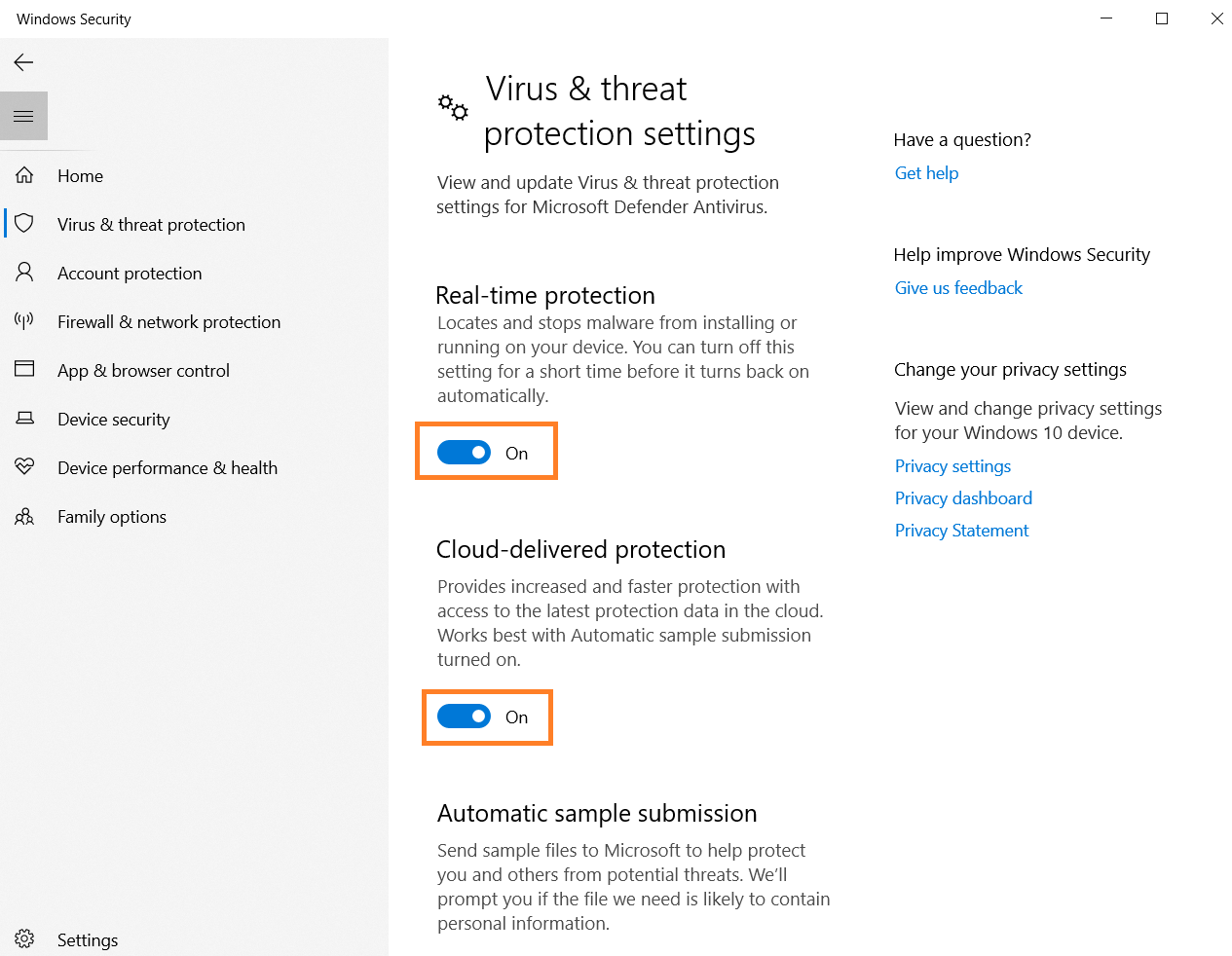The height and width of the screenshot is (956, 1232).
Task: Click the Settings gear at the bottom
Action: coord(24,938)
